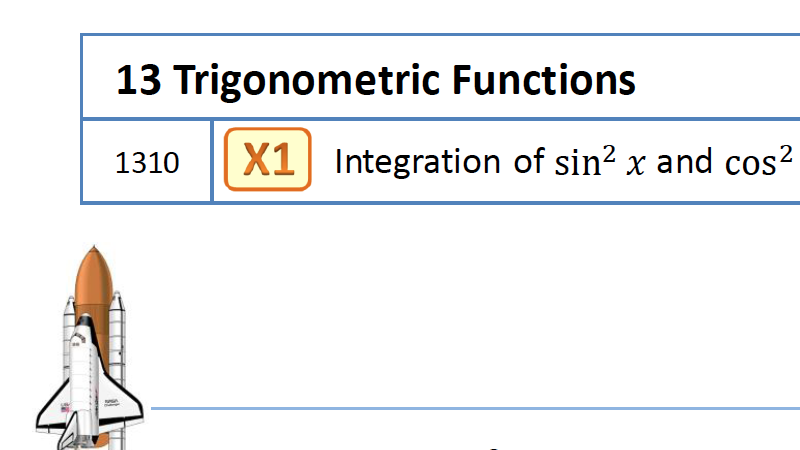Click the shuttle's black nose cone
800x450 pixels.
pyautogui.click(x=87, y=322)
